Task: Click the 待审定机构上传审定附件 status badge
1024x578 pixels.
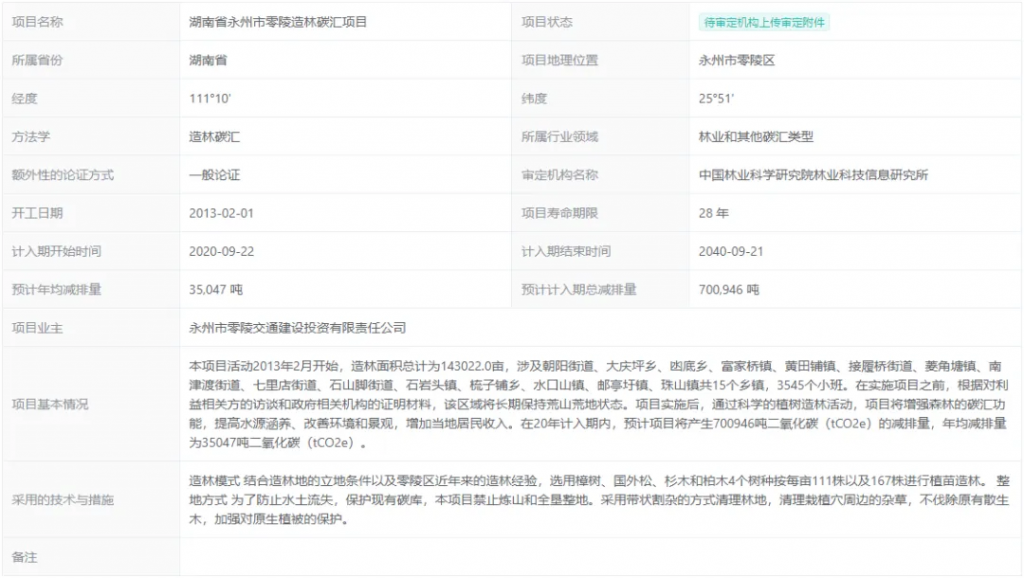Action: [x=764, y=22]
